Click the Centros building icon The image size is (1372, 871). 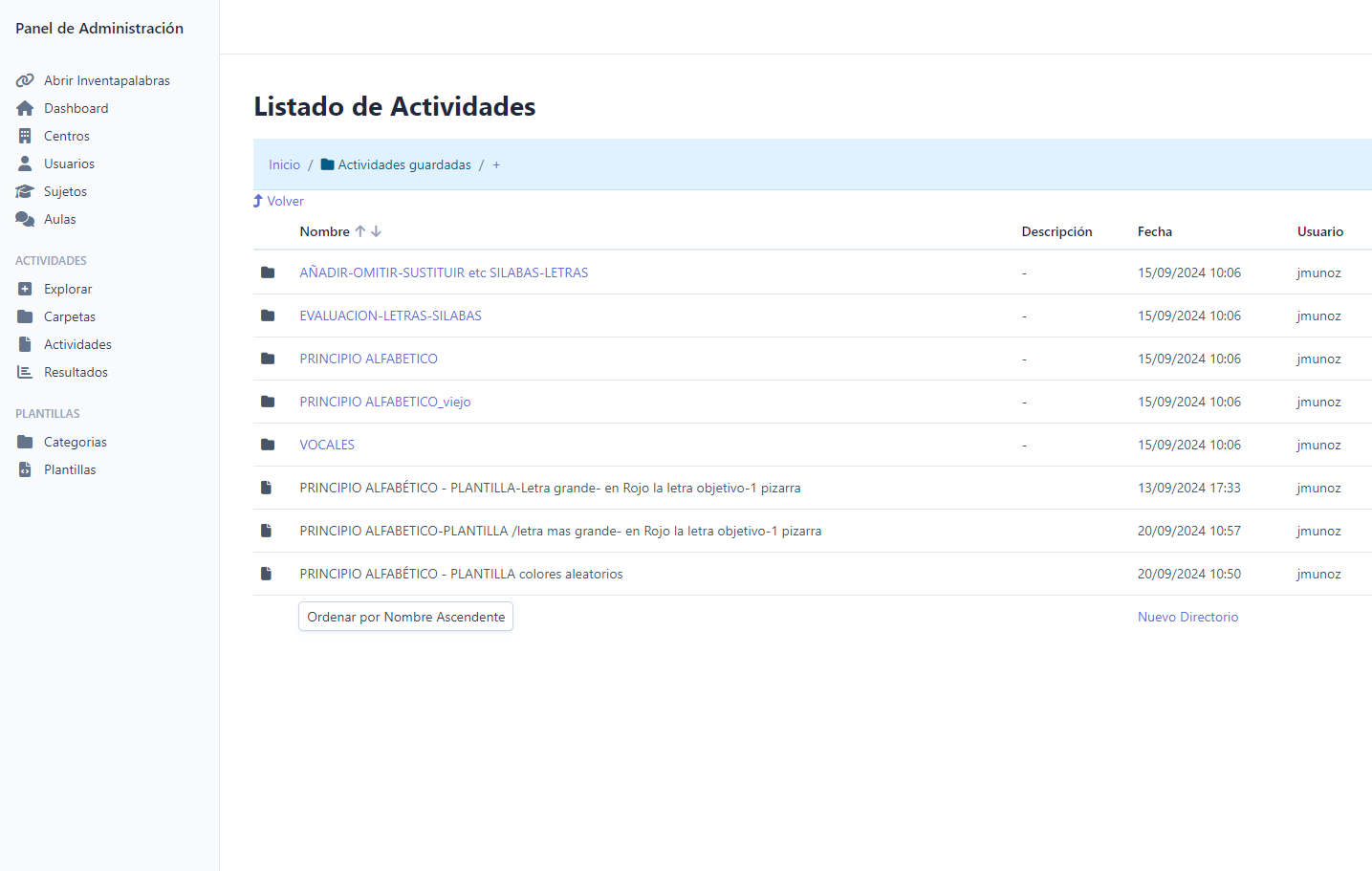point(25,136)
